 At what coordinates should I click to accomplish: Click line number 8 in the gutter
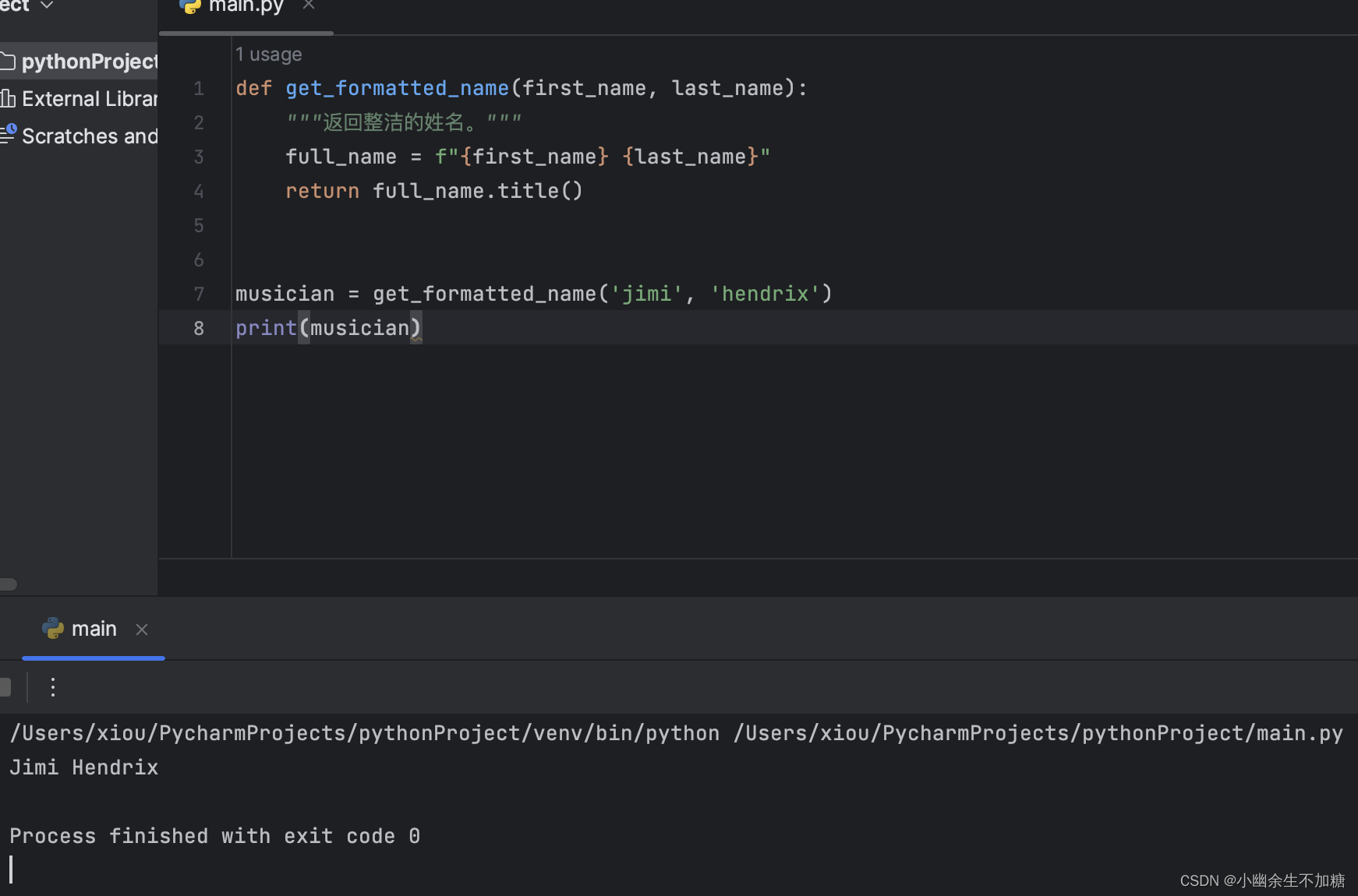click(x=199, y=329)
